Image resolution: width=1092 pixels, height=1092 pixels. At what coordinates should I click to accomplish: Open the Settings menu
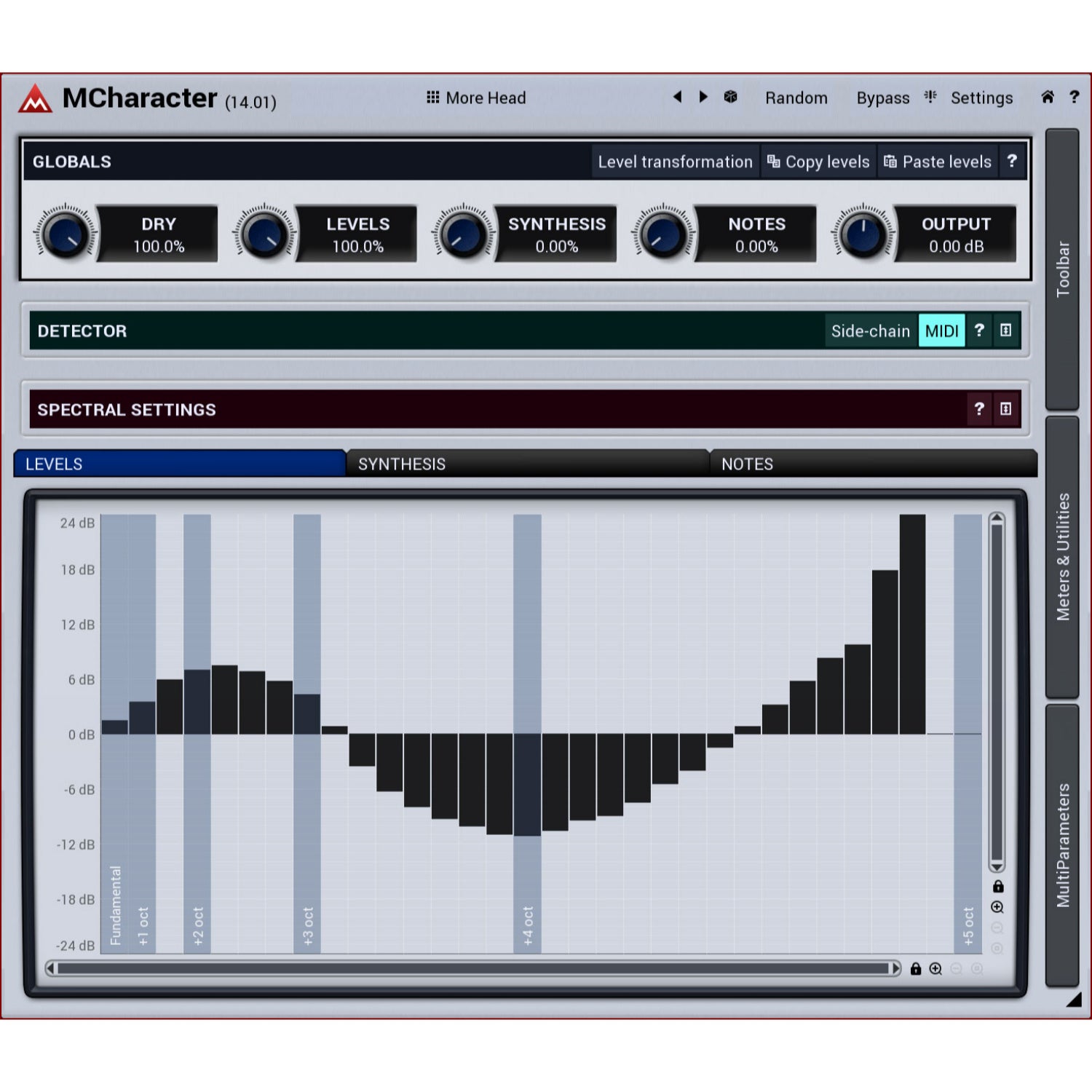(x=981, y=98)
